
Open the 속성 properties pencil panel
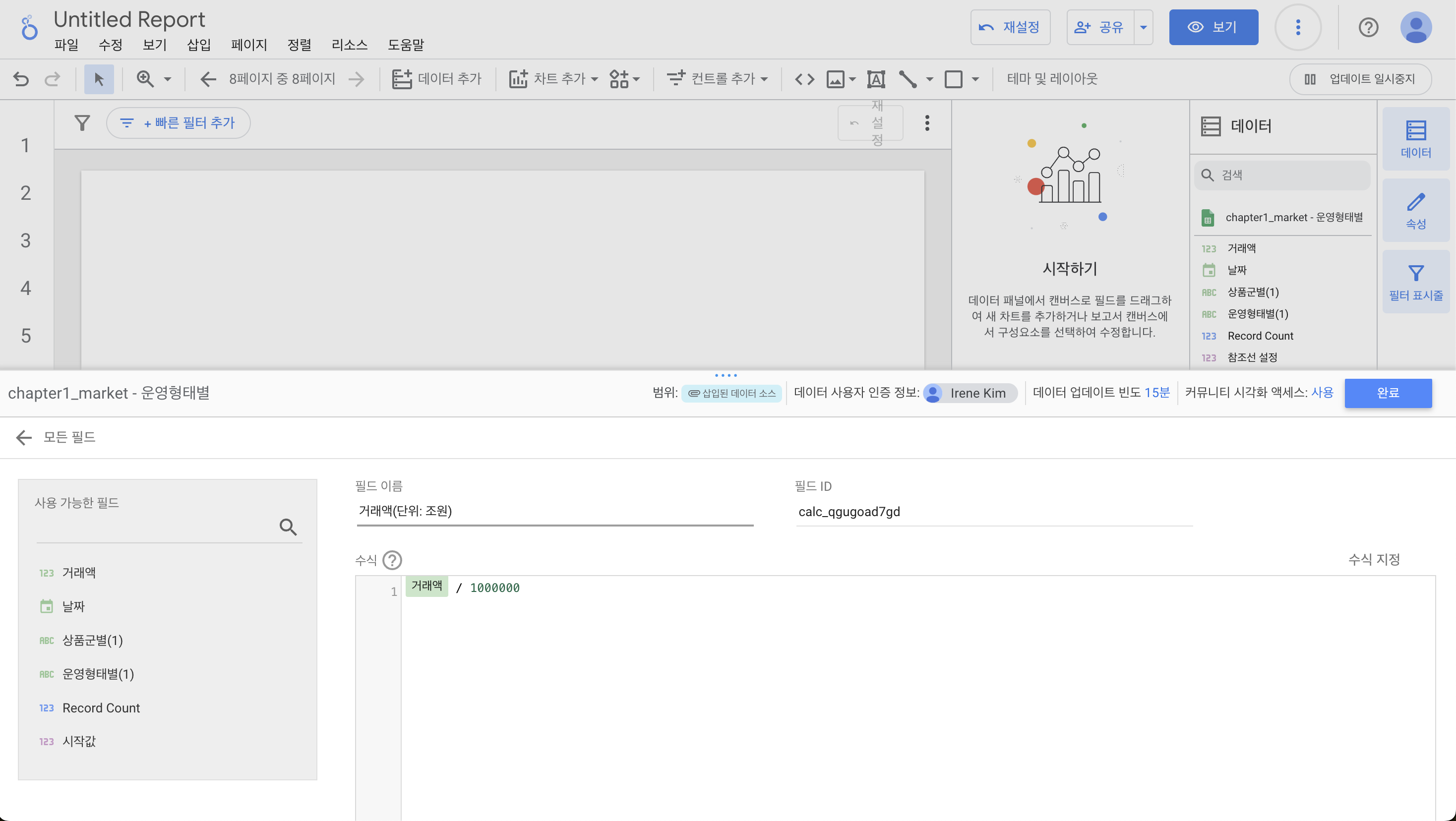[x=1415, y=210]
